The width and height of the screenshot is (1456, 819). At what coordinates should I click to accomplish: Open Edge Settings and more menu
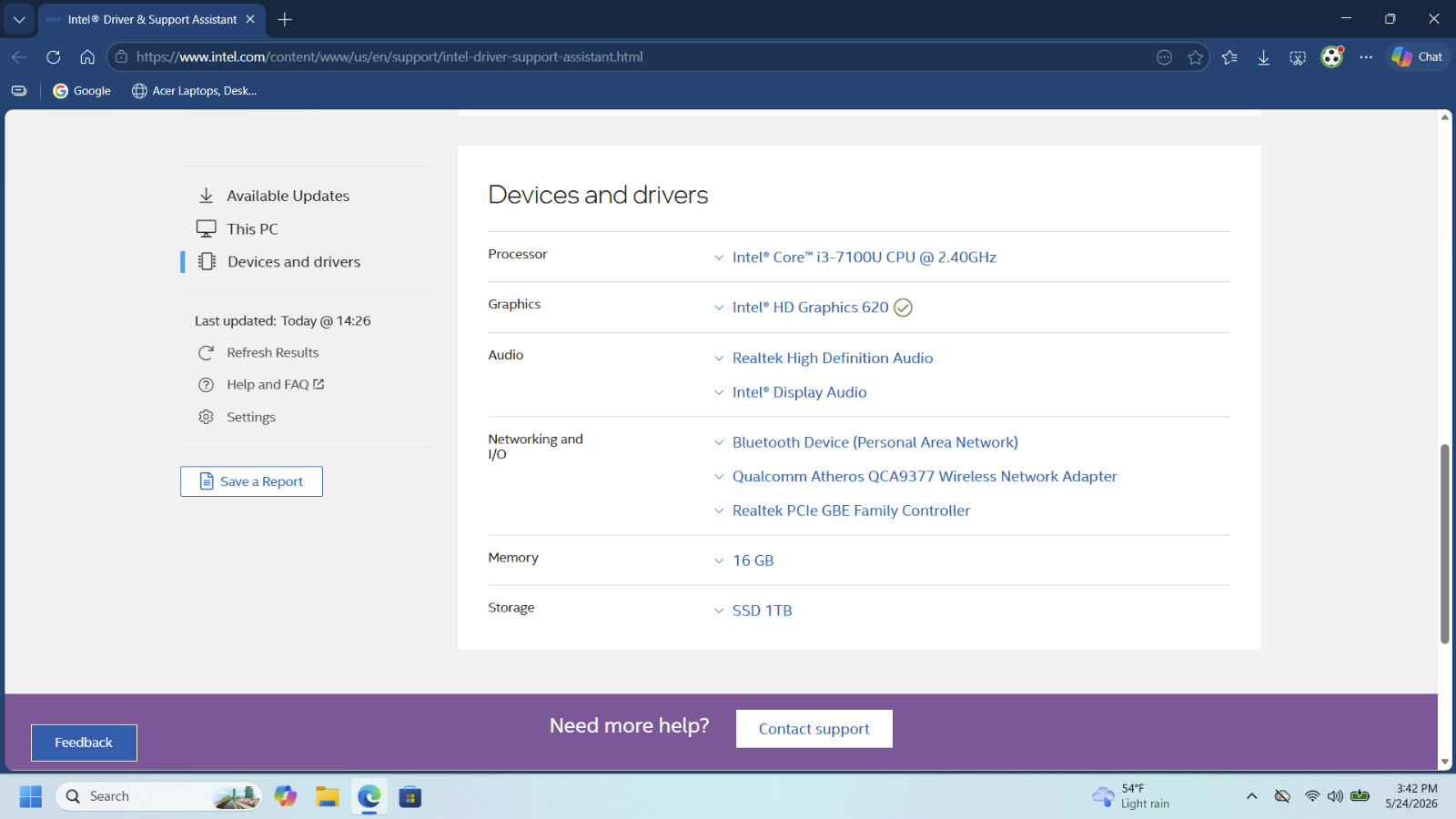click(x=1366, y=57)
